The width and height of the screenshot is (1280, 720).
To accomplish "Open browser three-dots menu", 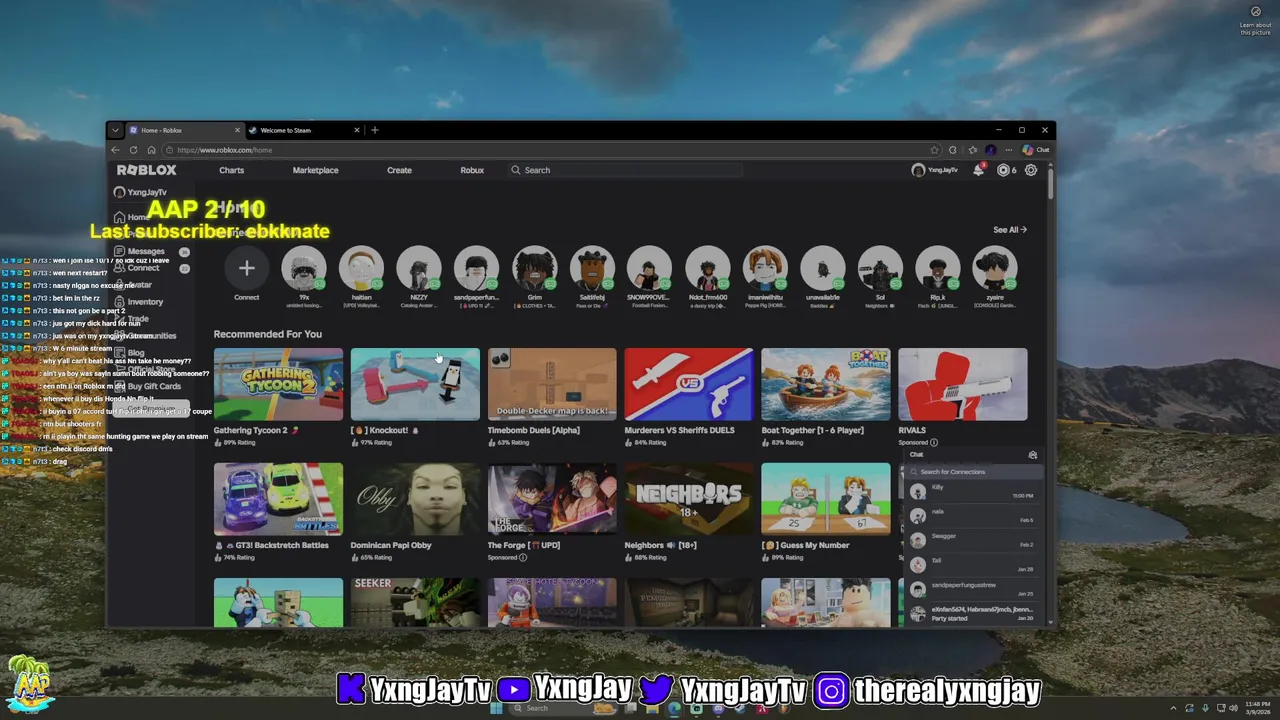I will (x=1008, y=150).
